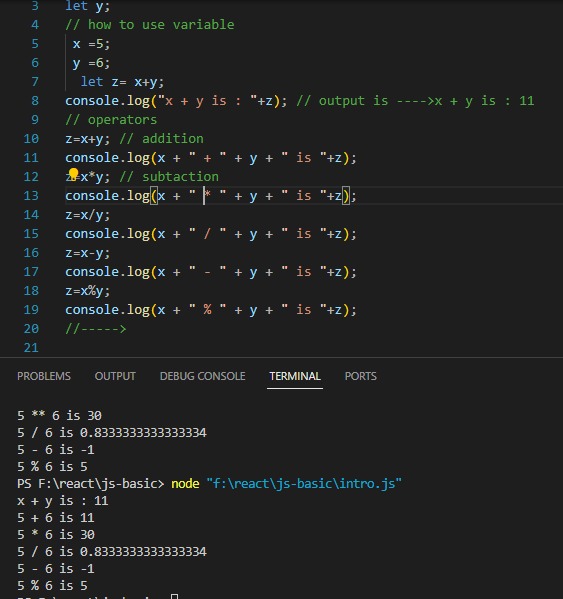Click 'let y;' declaration on line 3

pos(87,6)
